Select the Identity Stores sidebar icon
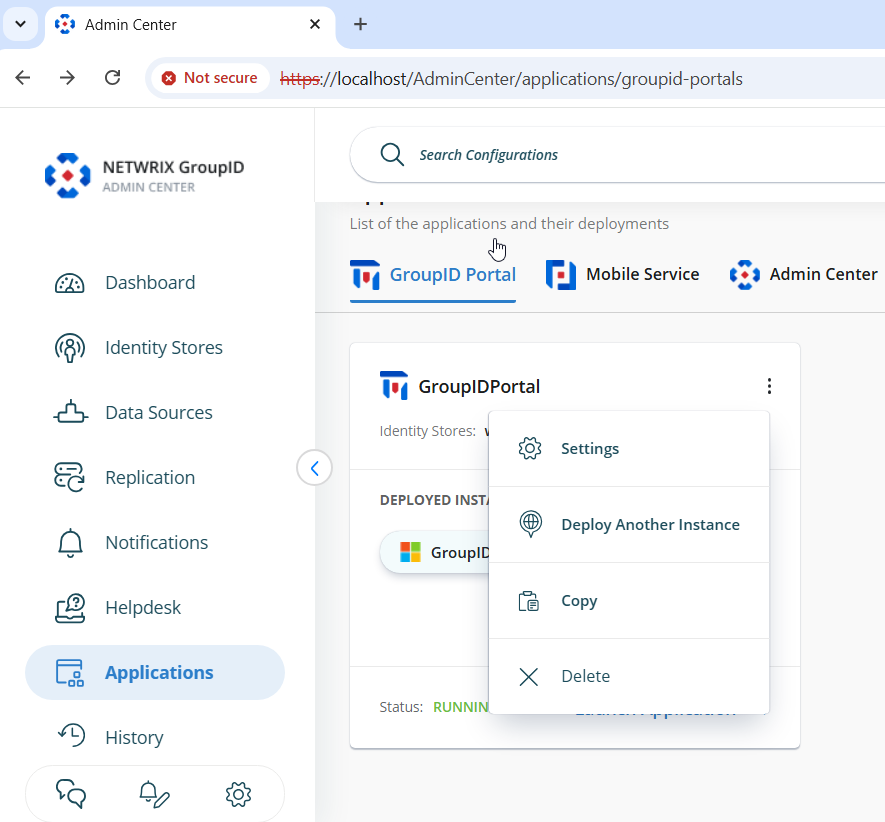Screen dimensions: 885x822 click(x=69, y=347)
